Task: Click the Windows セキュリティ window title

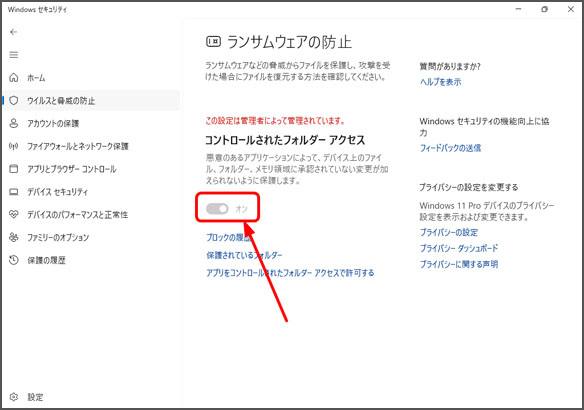Action: (x=38, y=10)
